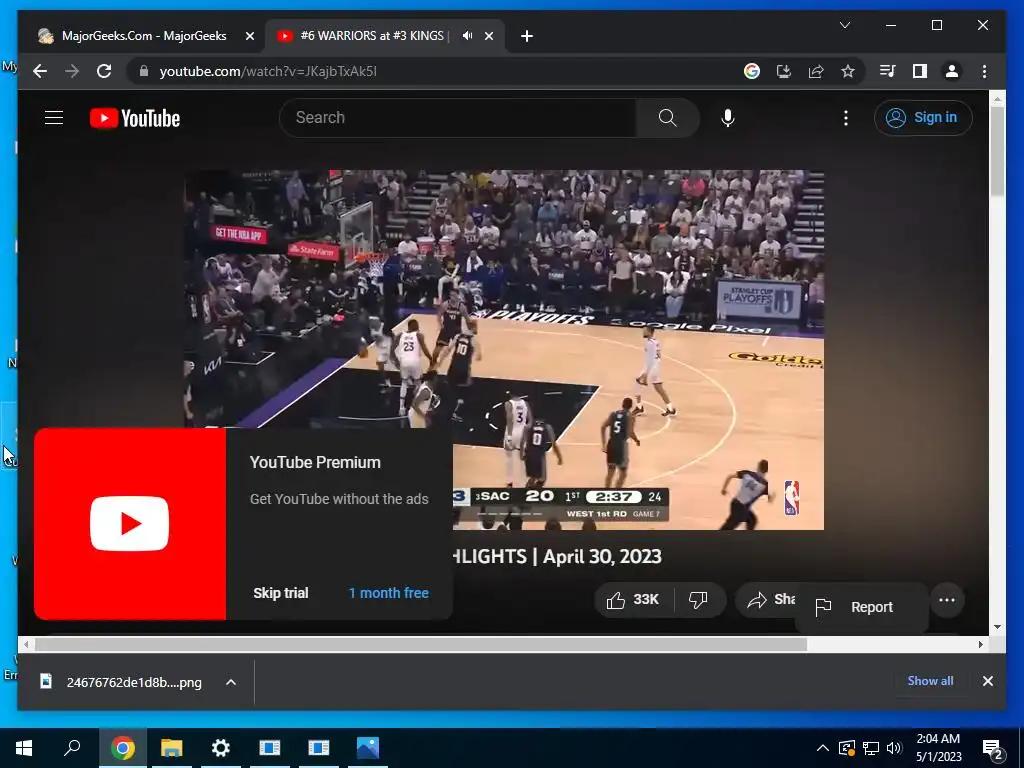Screen dimensions: 1024x768
Task: Open Settings gear on taskbar
Action: pyautogui.click(x=220, y=748)
